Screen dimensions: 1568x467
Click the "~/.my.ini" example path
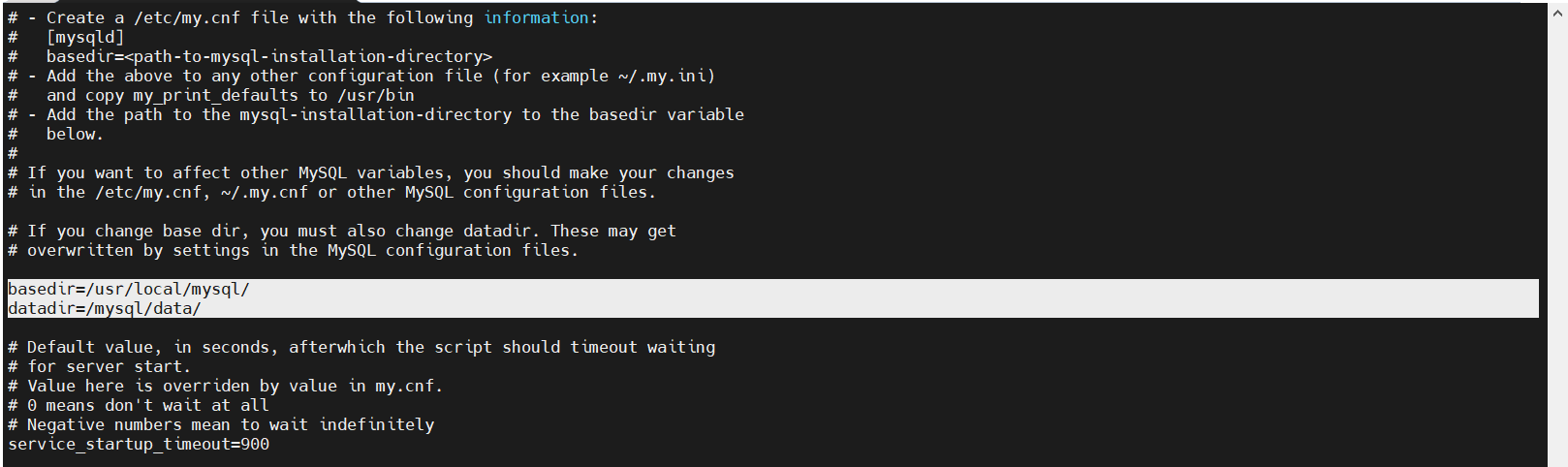(666, 76)
